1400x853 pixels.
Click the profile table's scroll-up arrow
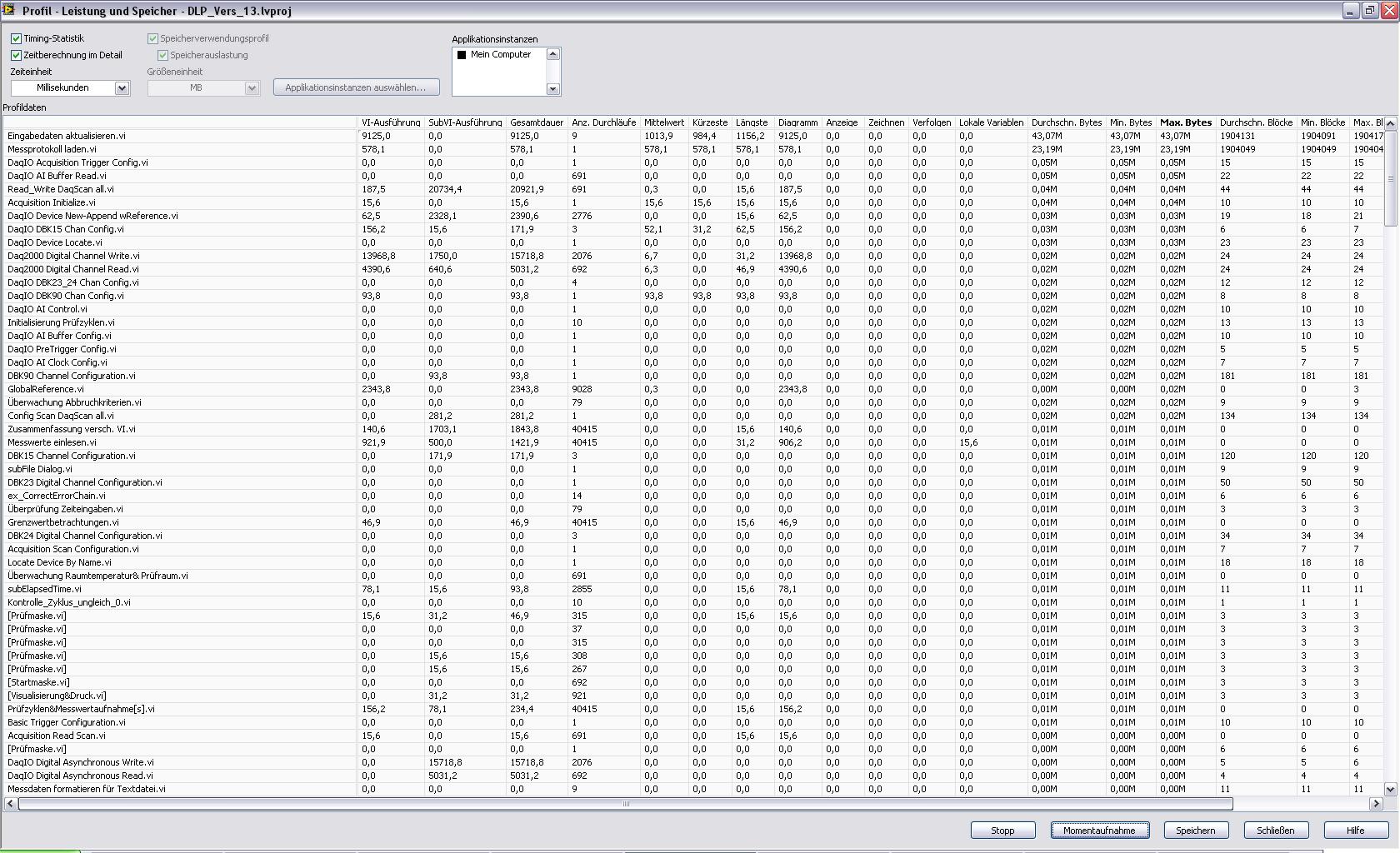pyautogui.click(x=1390, y=123)
